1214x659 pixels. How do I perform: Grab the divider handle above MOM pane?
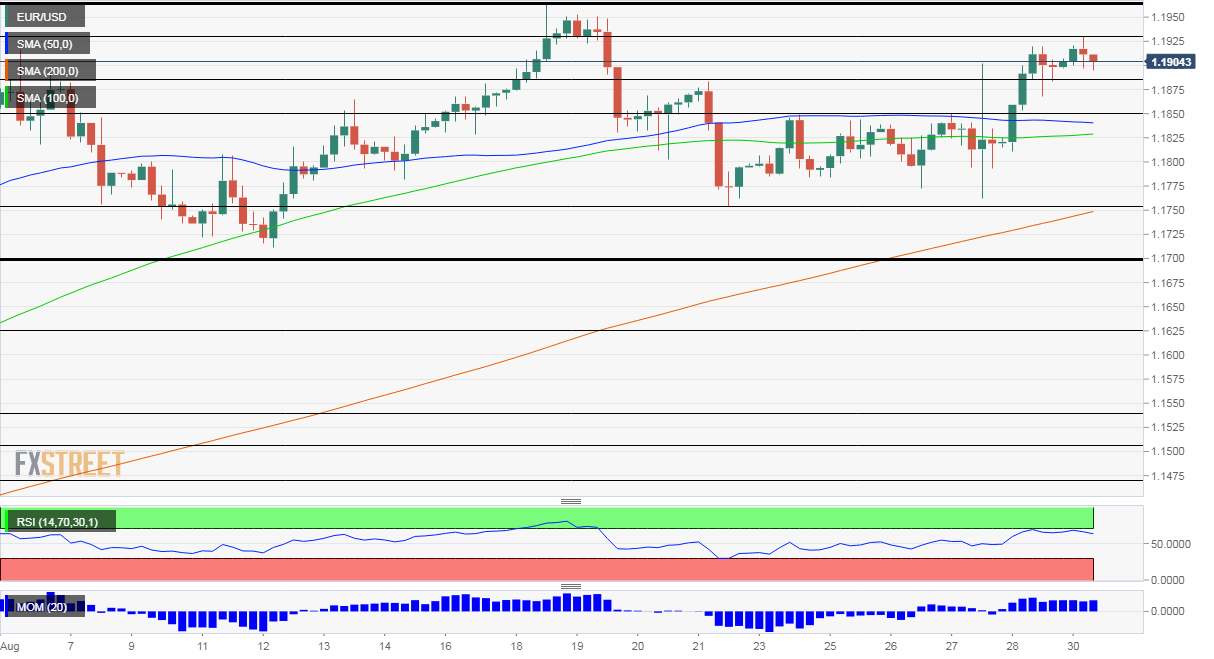click(x=571, y=586)
